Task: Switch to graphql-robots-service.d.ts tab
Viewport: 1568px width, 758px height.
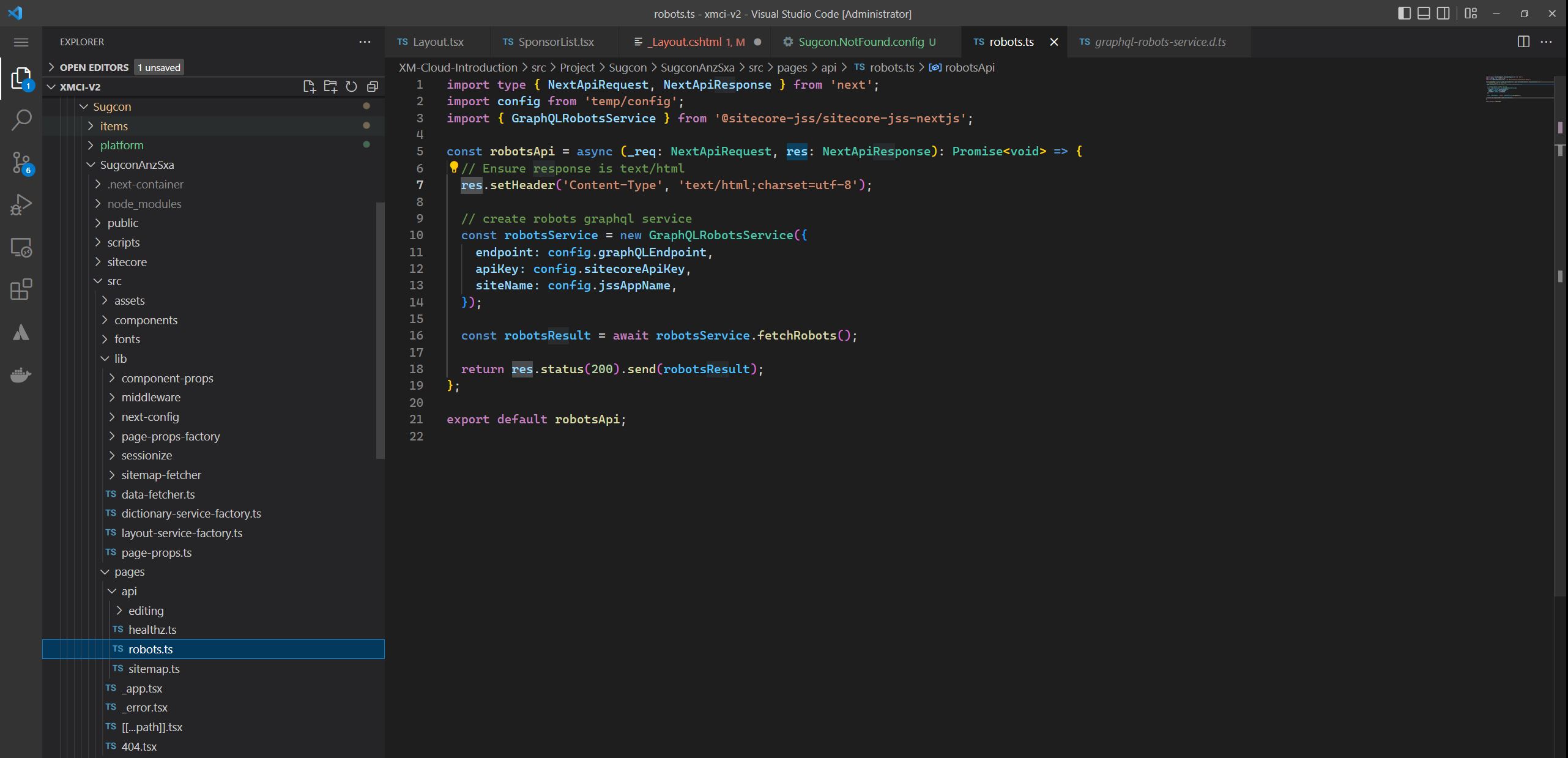Action: click(x=1159, y=42)
